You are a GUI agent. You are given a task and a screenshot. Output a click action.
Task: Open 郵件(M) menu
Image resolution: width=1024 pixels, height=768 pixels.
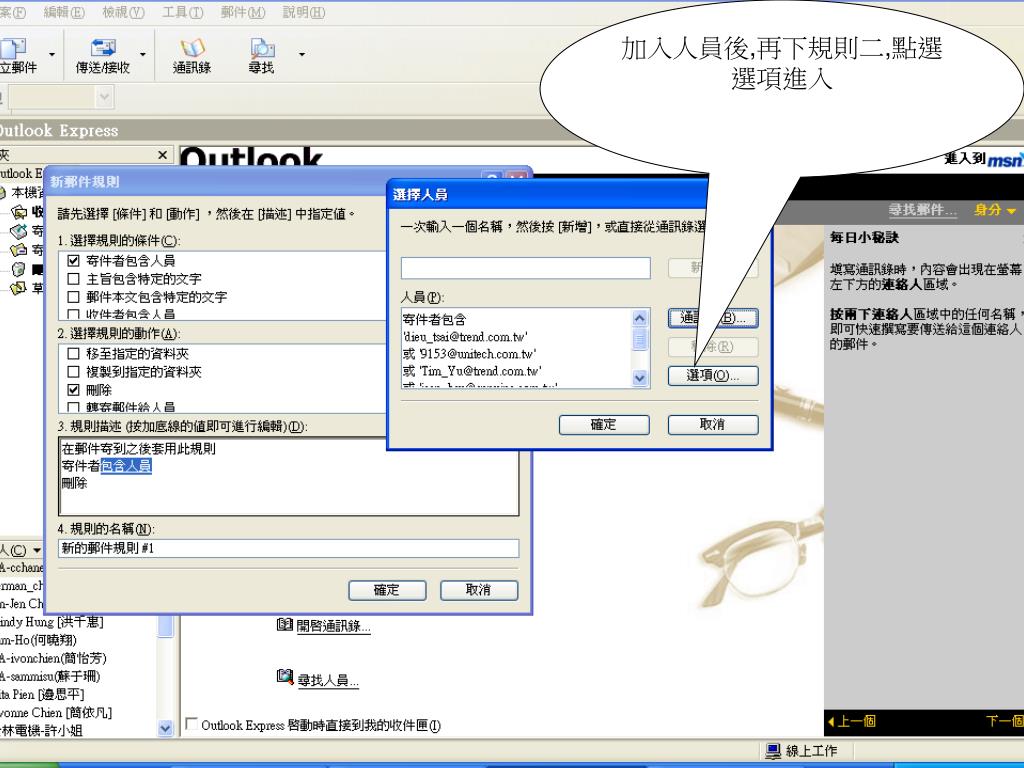click(x=243, y=12)
